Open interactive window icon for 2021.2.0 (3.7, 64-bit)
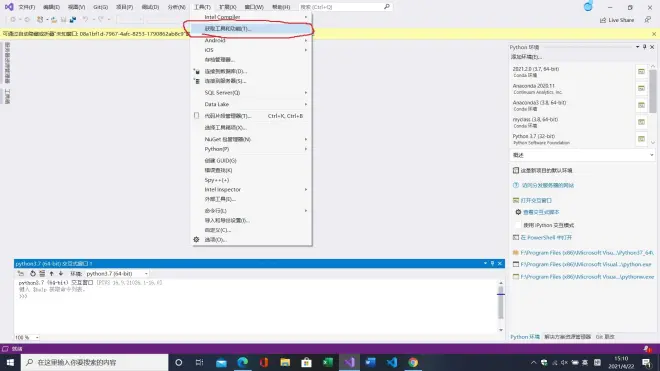Image resolution: width=660 pixels, height=371 pixels. (x=641, y=72)
